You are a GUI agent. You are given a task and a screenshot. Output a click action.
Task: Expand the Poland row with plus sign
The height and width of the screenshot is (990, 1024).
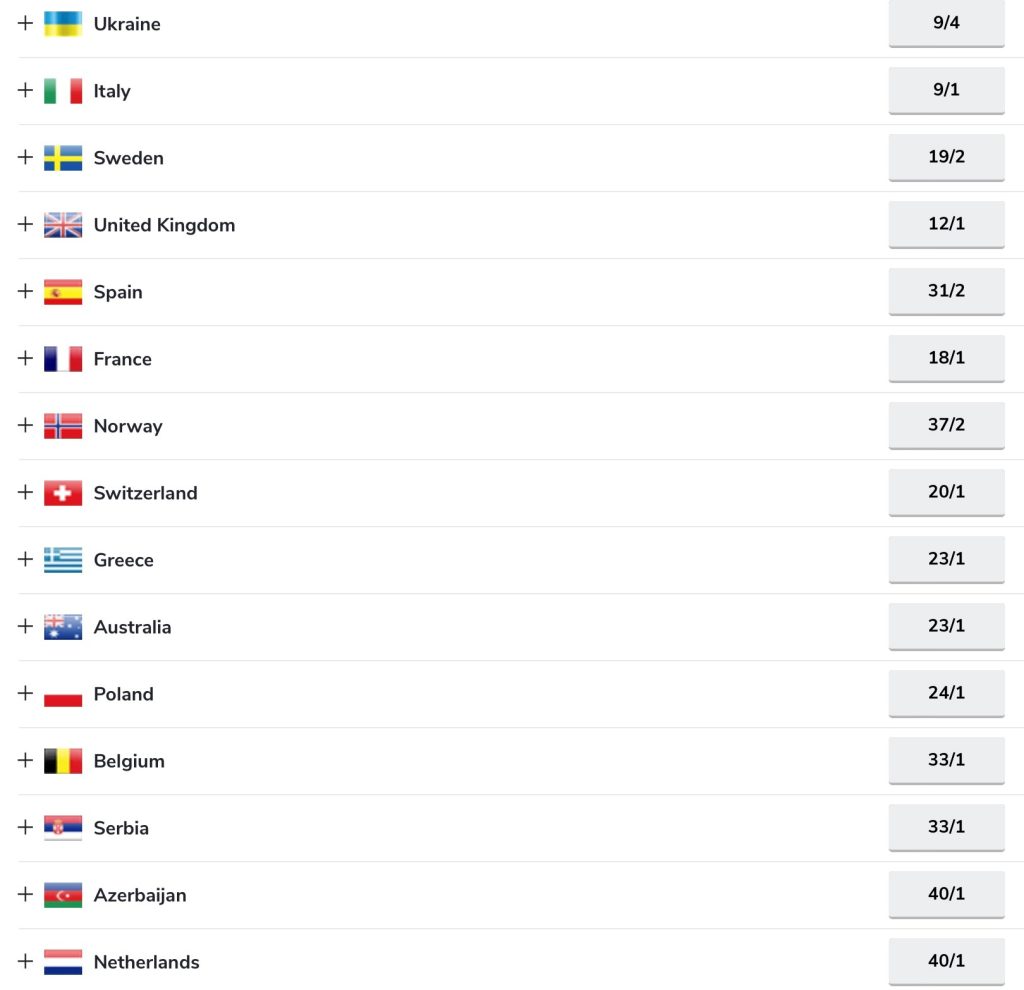click(x=25, y=693)
